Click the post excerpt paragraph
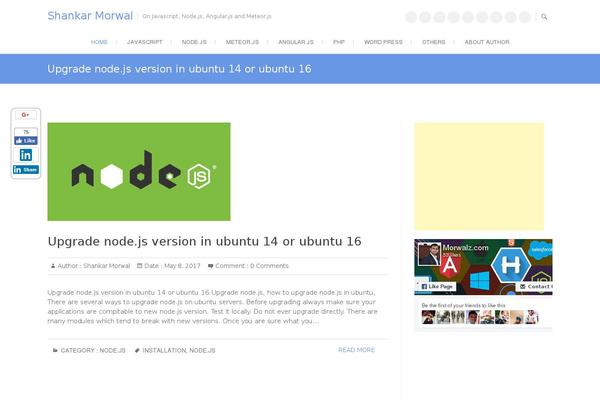Viewport: 600px width, 400px height. (x=212, y=307)
